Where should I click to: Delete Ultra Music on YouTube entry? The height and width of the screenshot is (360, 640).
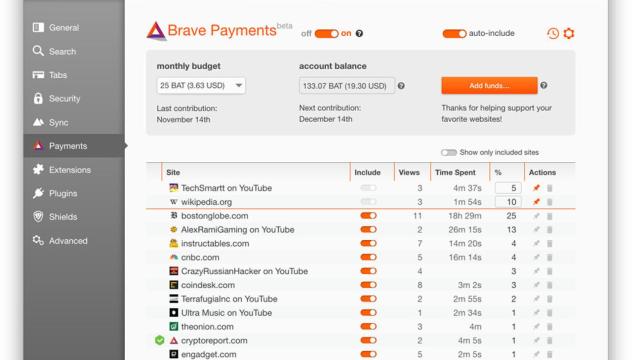(550, 313)
